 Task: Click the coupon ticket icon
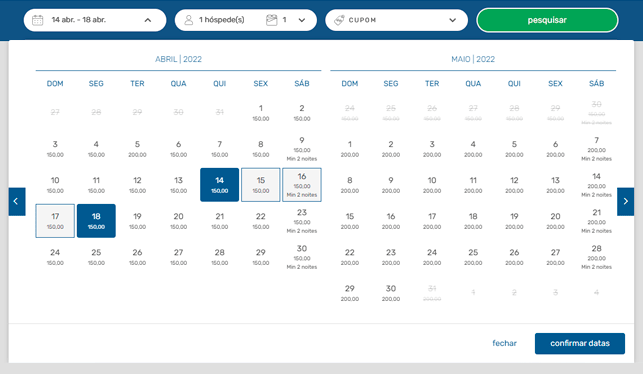click(339, 20)
